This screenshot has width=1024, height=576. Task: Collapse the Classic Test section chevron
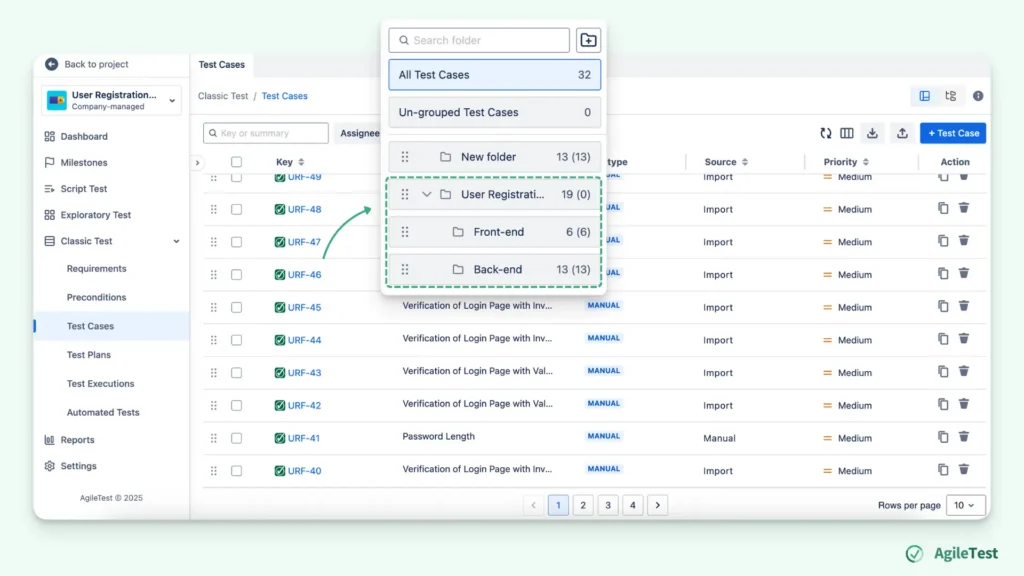click(x=176, y=241)
